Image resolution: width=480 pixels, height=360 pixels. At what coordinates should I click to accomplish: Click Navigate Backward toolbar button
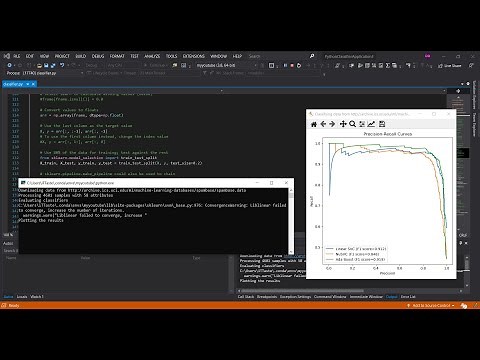[9, 65]
